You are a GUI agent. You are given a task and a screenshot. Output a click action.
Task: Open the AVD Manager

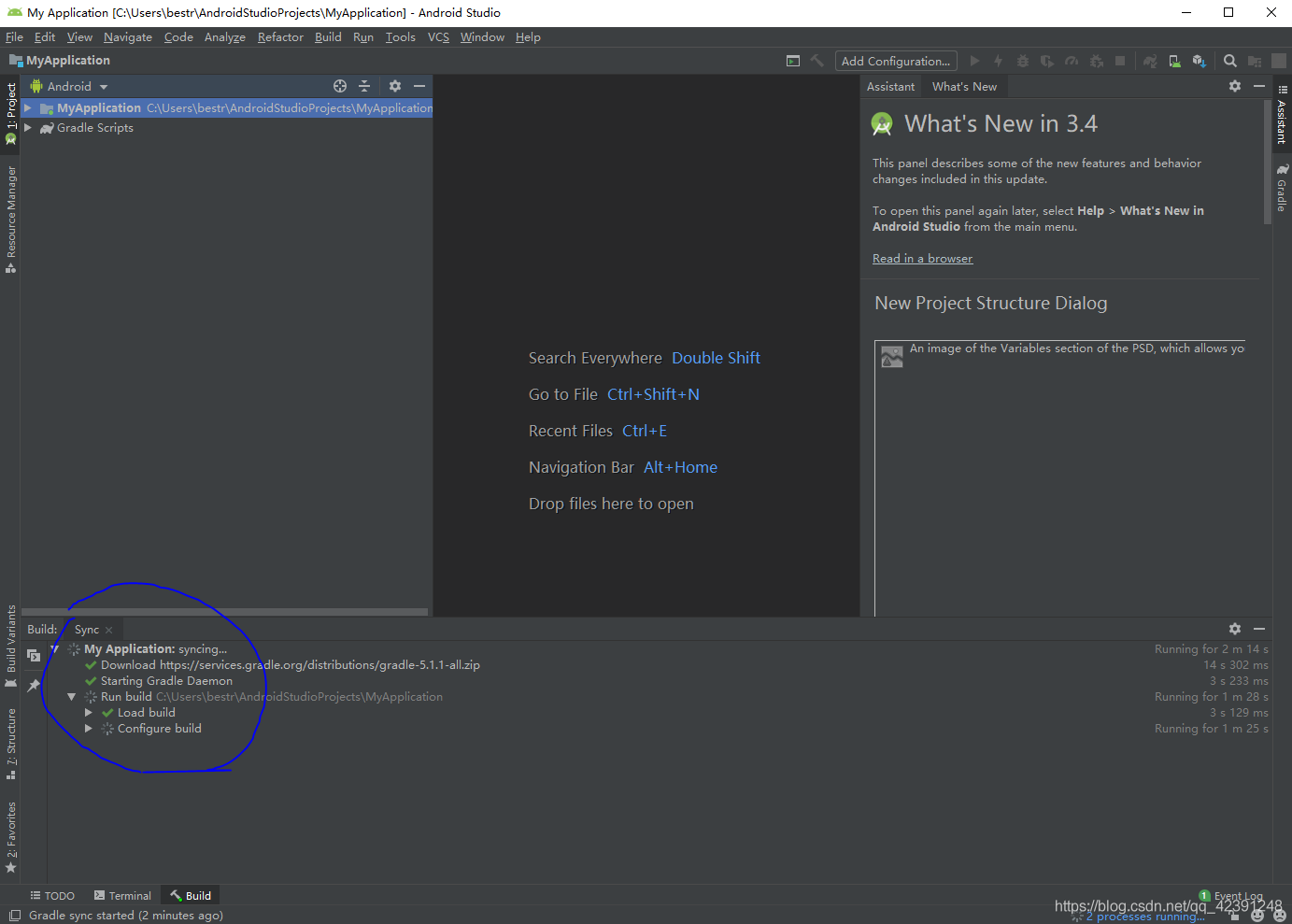[x=1174, y=61]
